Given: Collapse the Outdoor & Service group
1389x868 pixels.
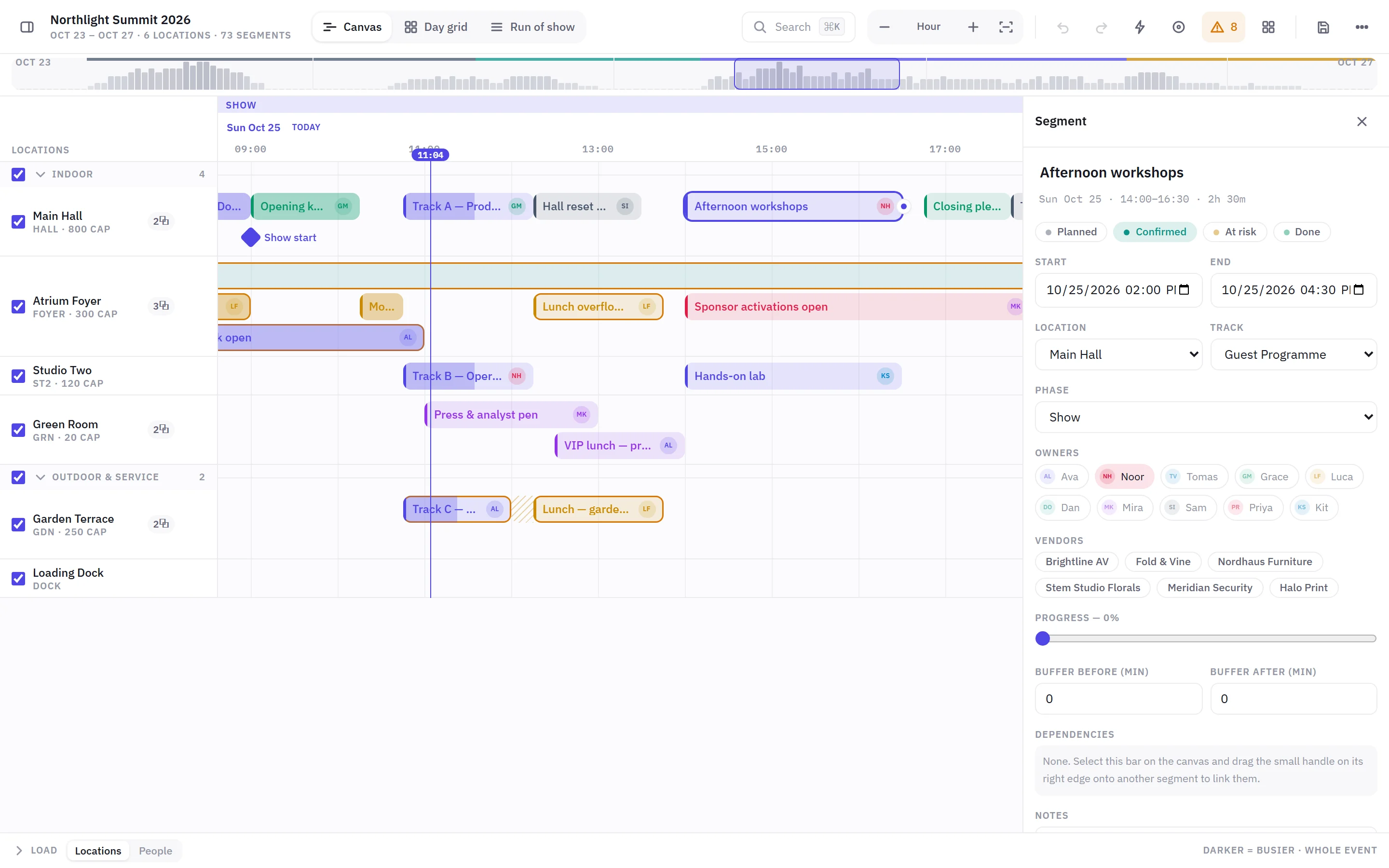Looking at the screenshot, I should coord(40,477).
